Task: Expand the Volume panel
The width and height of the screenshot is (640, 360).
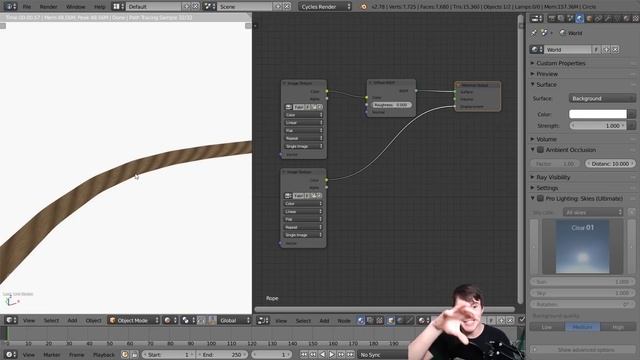Action: pos(546,139)
